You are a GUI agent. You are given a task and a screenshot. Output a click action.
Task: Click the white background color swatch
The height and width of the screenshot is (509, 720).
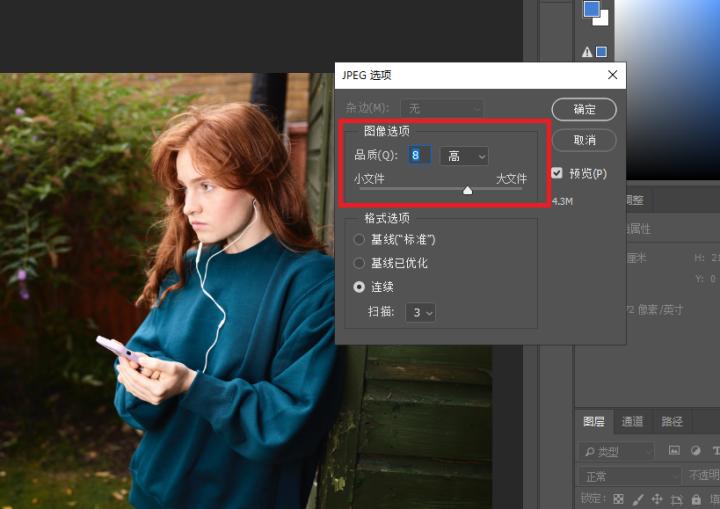[x=601, y=18]
